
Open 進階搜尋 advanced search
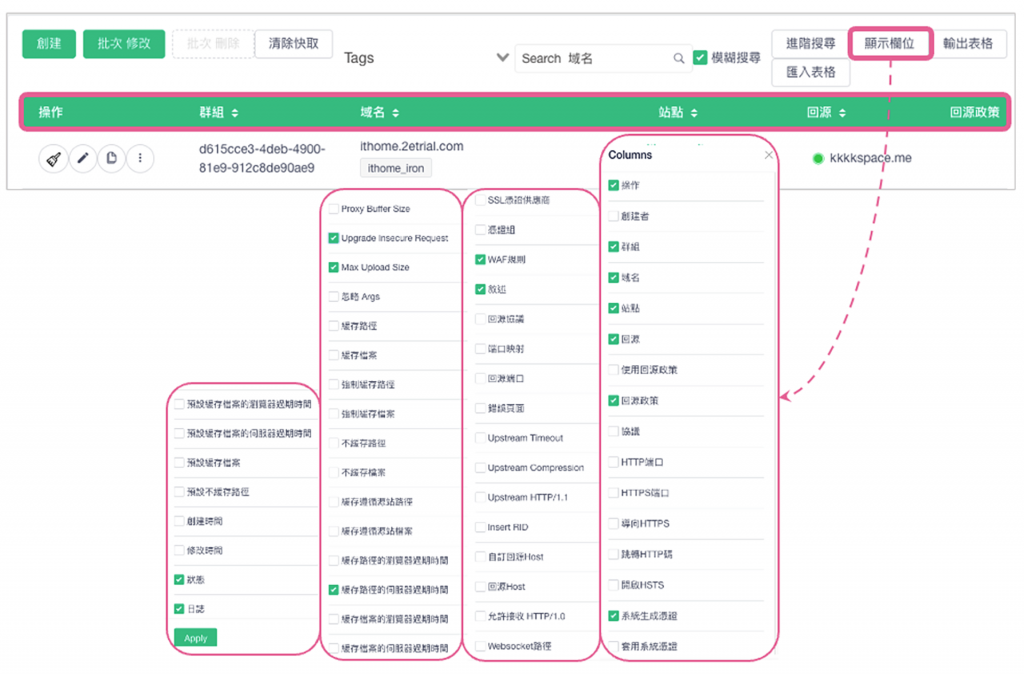coord(810,44)
